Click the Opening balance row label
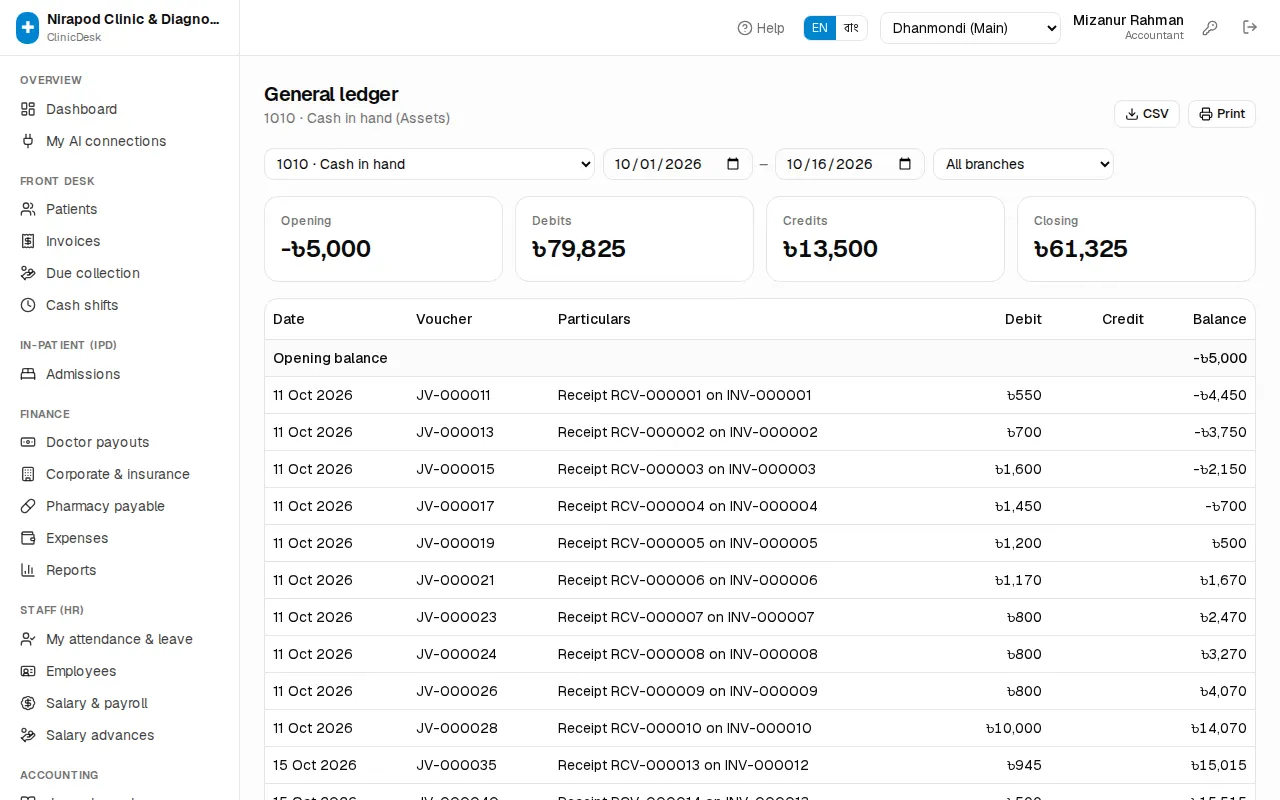Image resolution: width=1280 pixels, height=800 pixels. click(x=330, y=358)
